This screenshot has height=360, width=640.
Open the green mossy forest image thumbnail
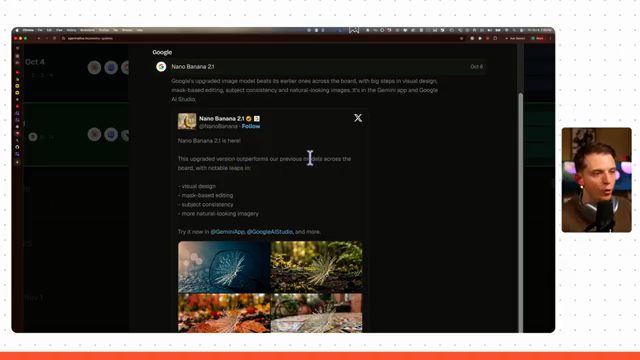click(316, 267)
